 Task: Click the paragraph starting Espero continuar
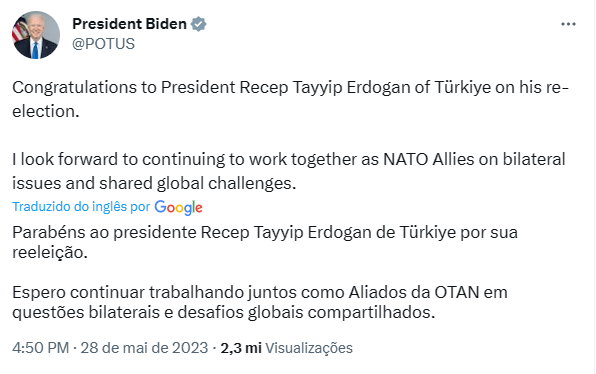click(260, 303)
